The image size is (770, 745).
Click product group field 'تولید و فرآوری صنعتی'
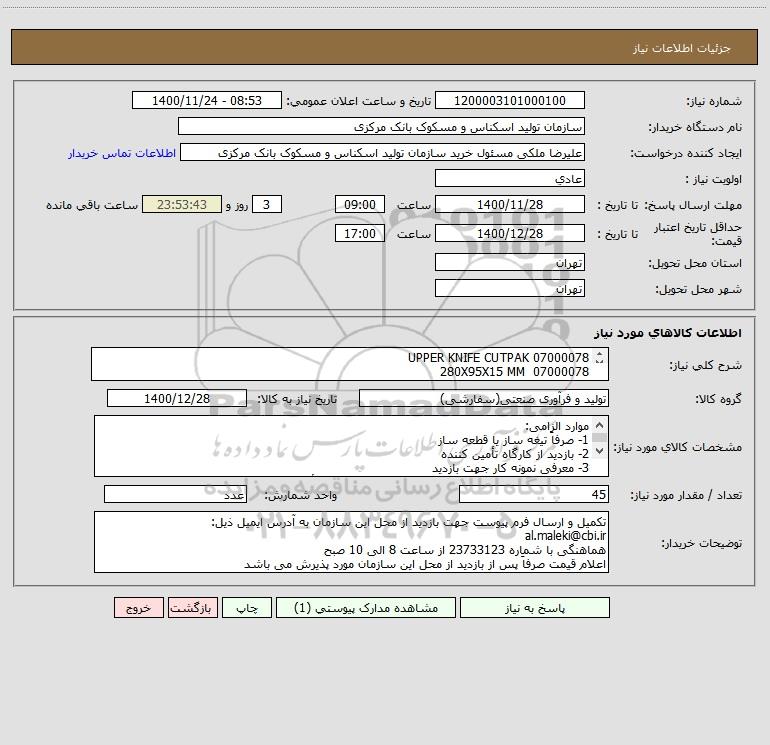click(484, 398)
